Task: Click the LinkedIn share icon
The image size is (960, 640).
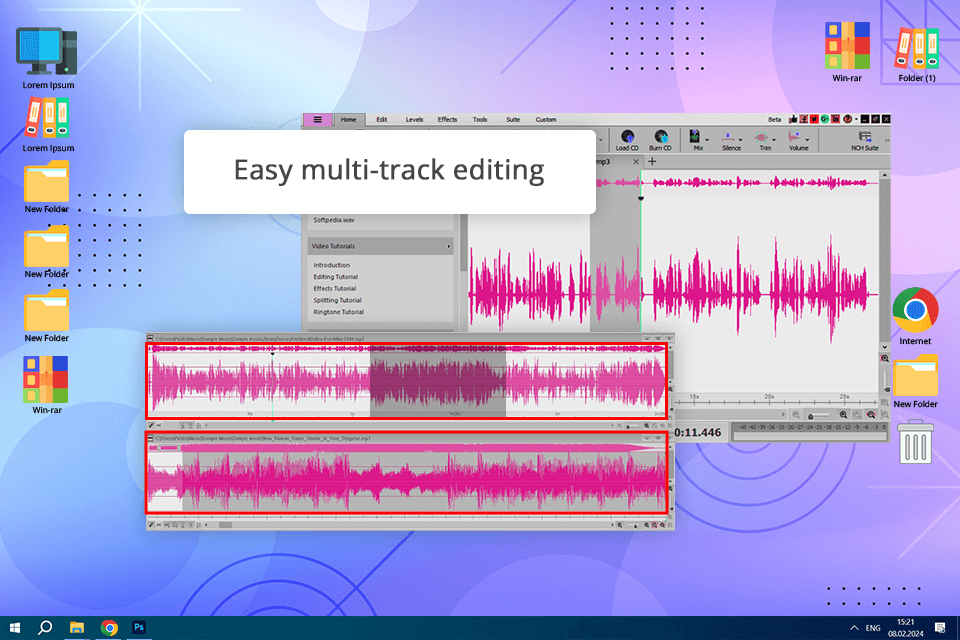Action: pyautogui.click(x=835, y=119)
